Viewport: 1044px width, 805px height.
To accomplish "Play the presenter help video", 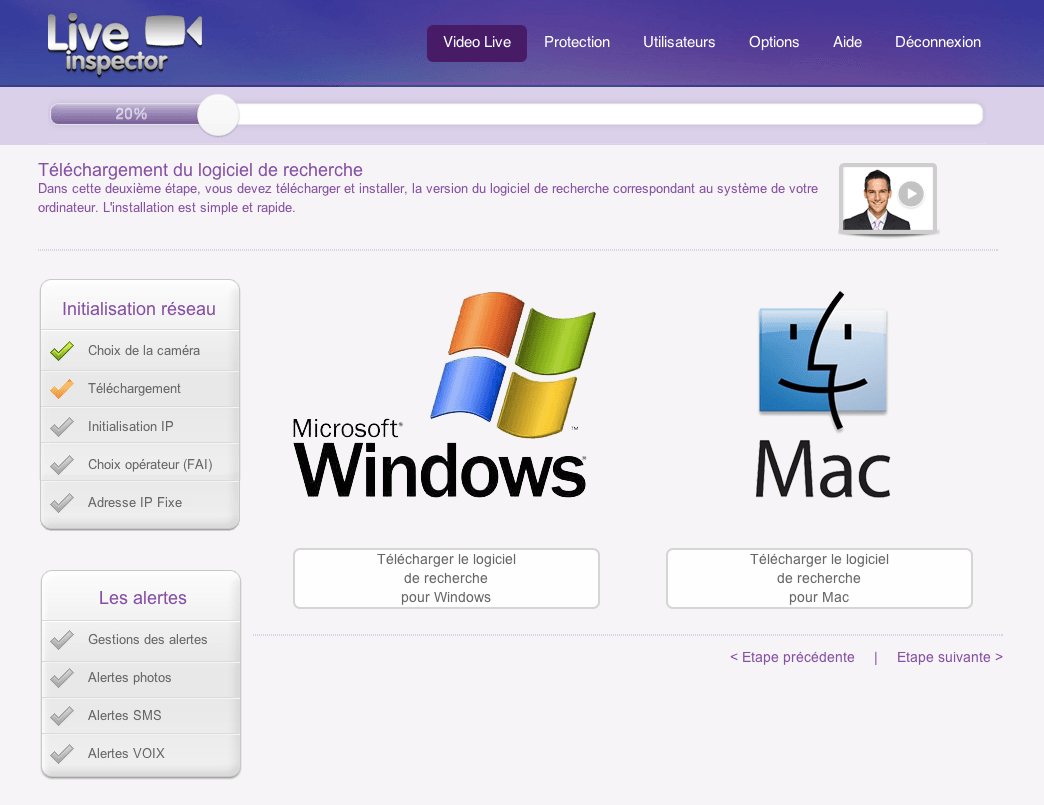I will click(911, 194).
